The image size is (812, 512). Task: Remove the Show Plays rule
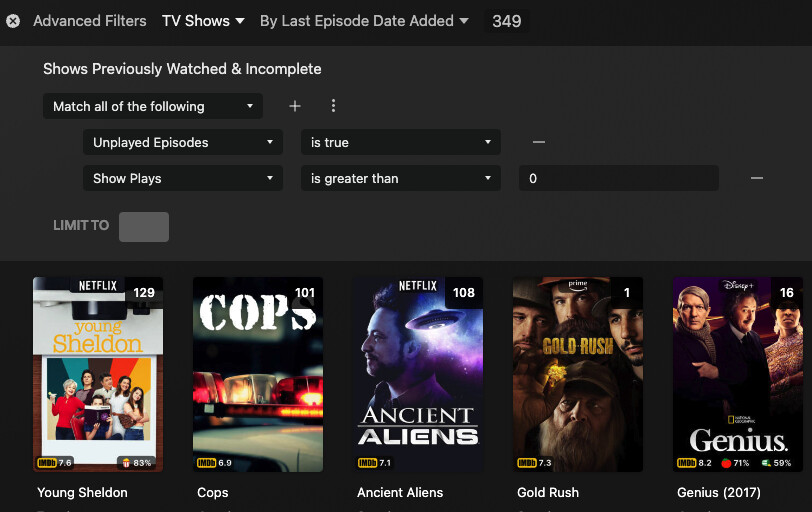(x=757, y=178)
